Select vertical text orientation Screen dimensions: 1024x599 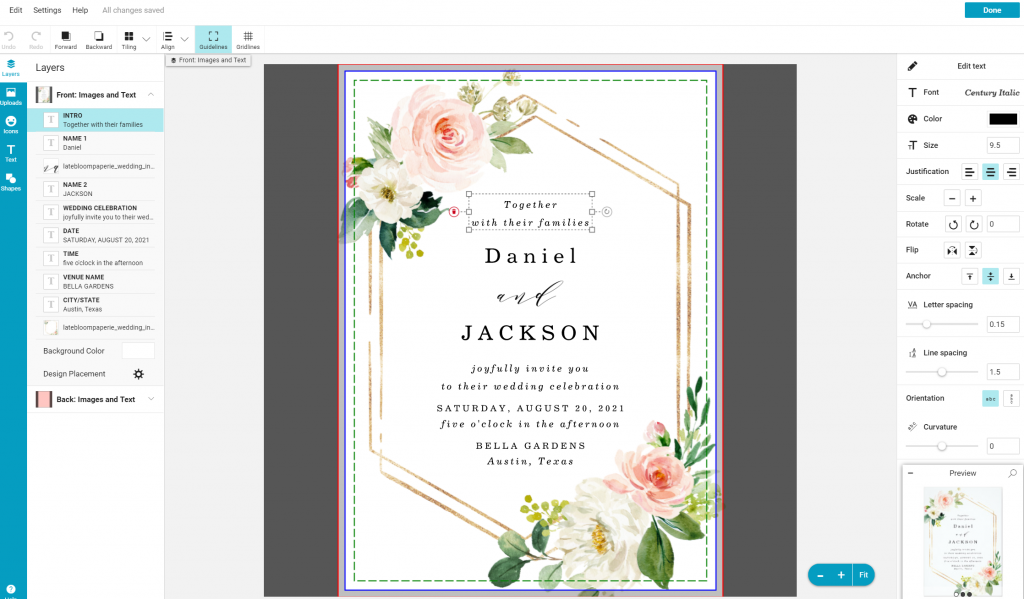pyautogui.click(x=1012, y=398)
